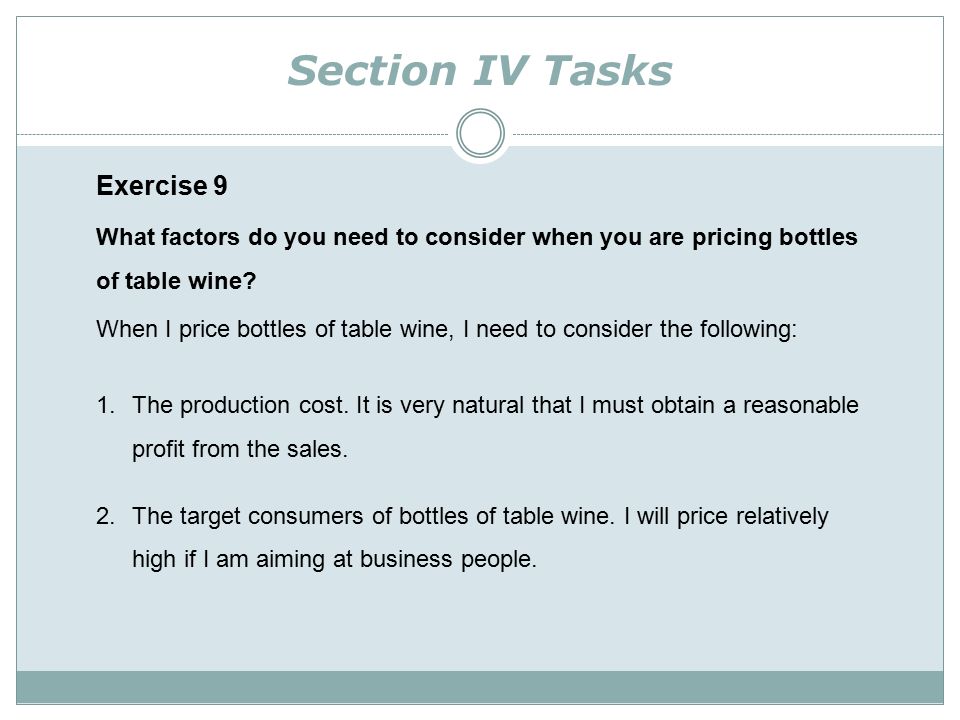The image size is (960, 720).
Task: Click the word 'relatively' in item two
Action: click(x=782, y=516)
